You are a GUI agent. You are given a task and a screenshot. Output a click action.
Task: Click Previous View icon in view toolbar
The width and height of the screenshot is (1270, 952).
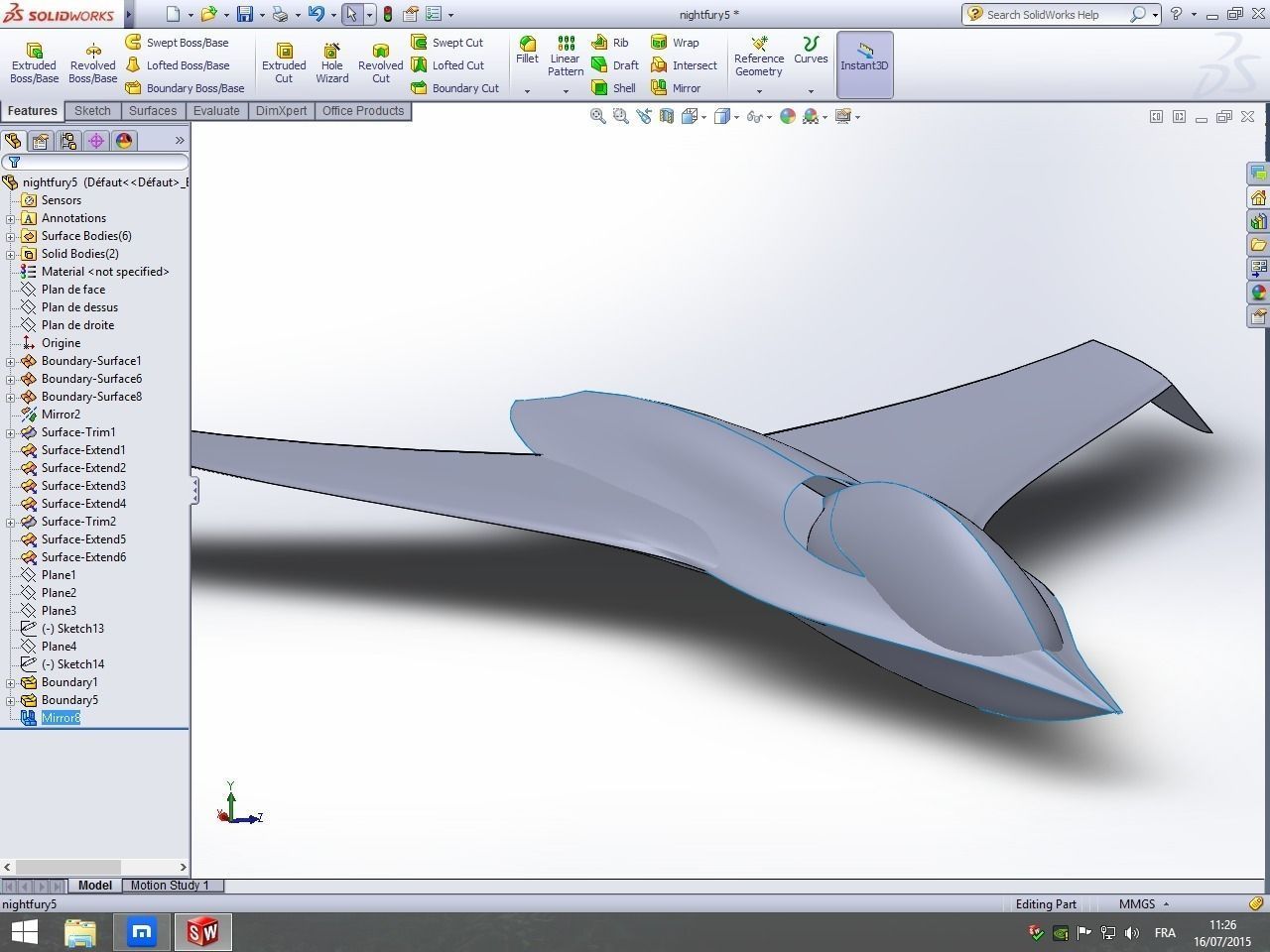[644, 116]
